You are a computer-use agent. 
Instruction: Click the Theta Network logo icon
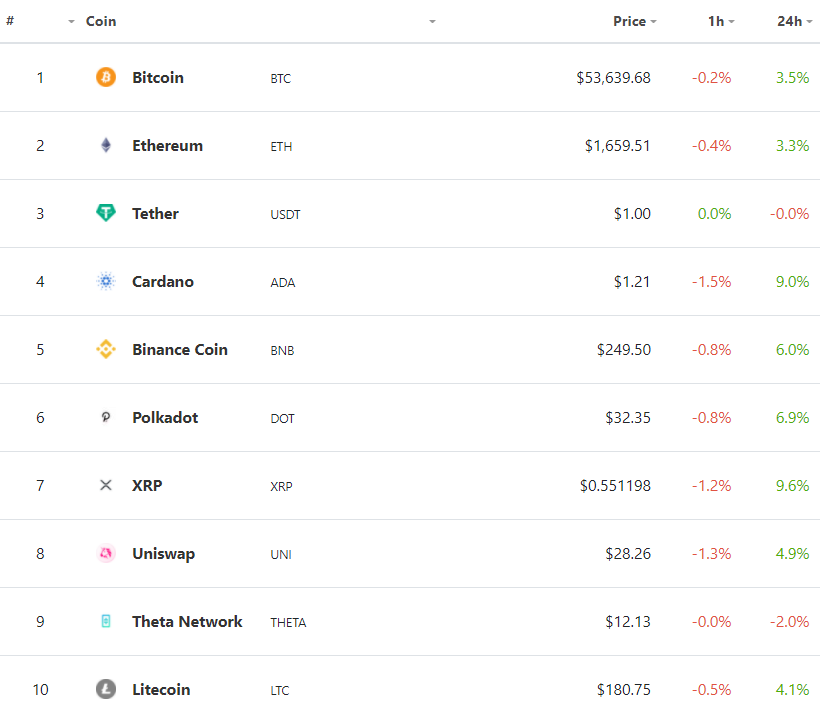point(106,621)
